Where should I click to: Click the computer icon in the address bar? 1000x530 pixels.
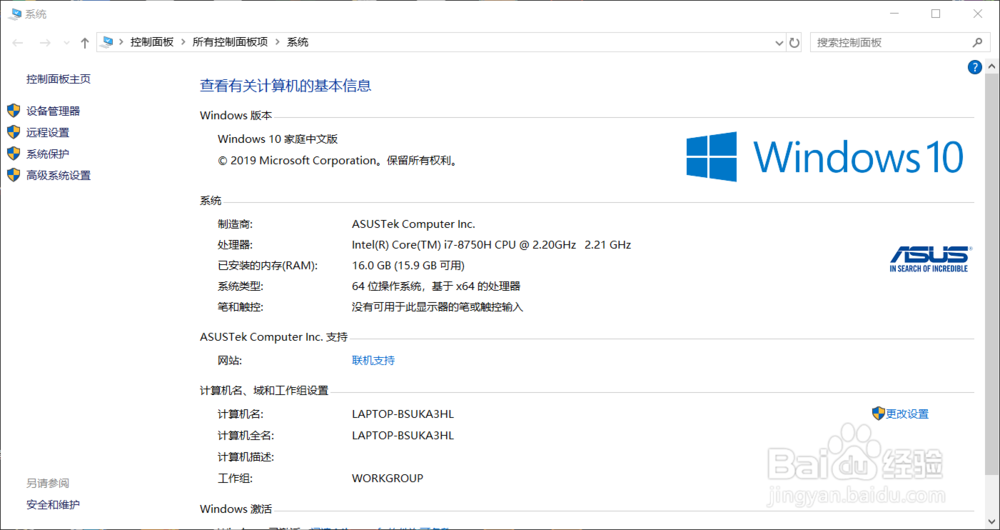click(108, 42)
